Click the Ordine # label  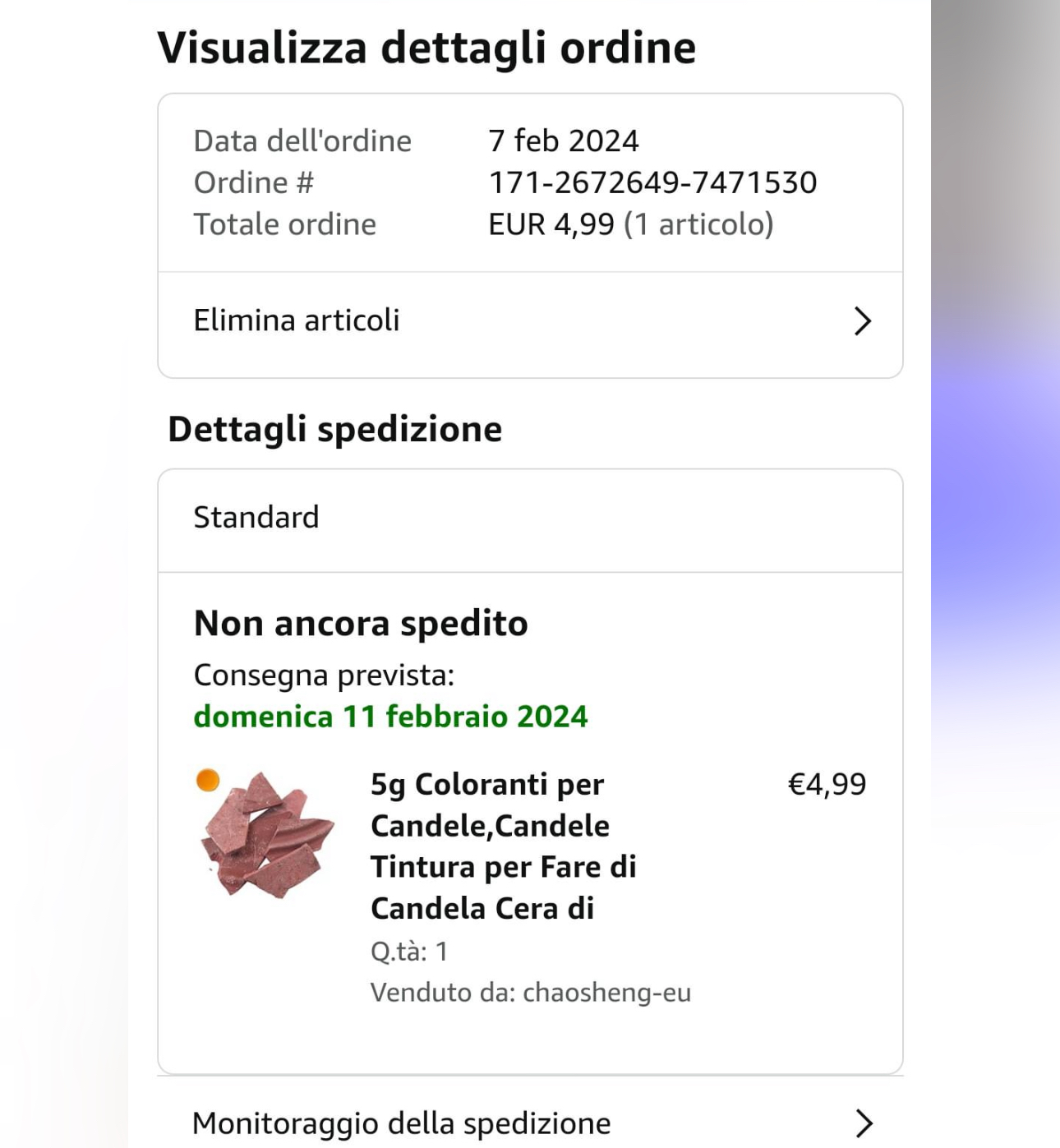[x=254, y=182]
